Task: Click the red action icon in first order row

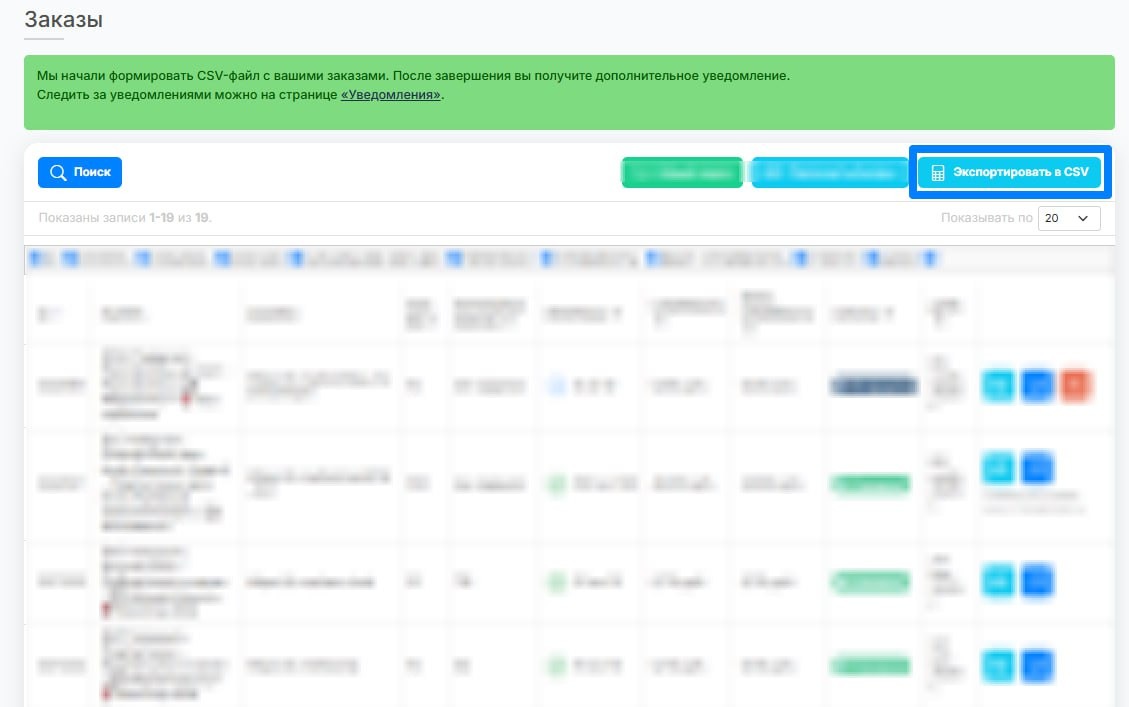Action: tap(1075, 386)
